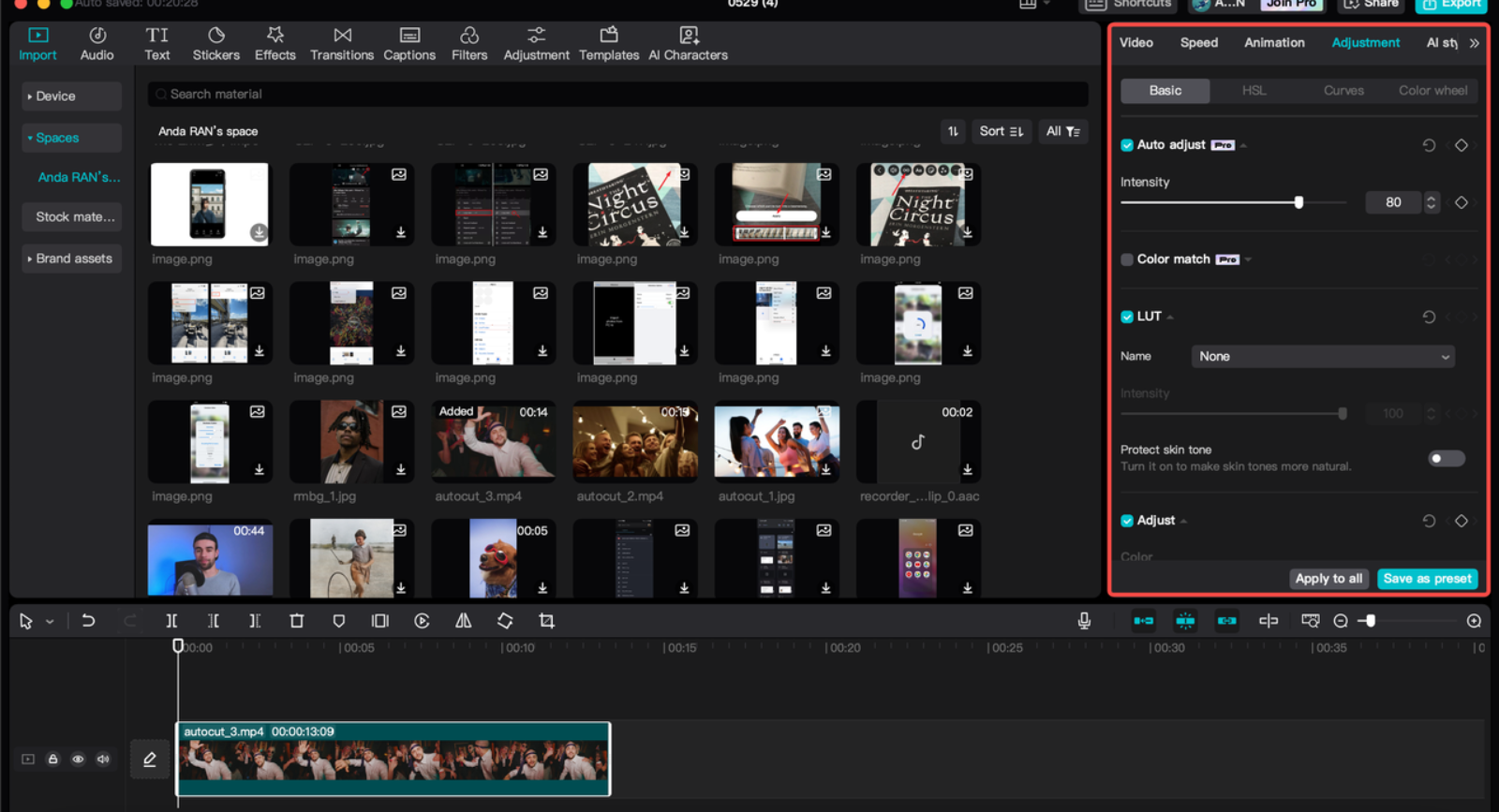Click the split clip tool in timeline toolbar

click(x=171, y=621)
